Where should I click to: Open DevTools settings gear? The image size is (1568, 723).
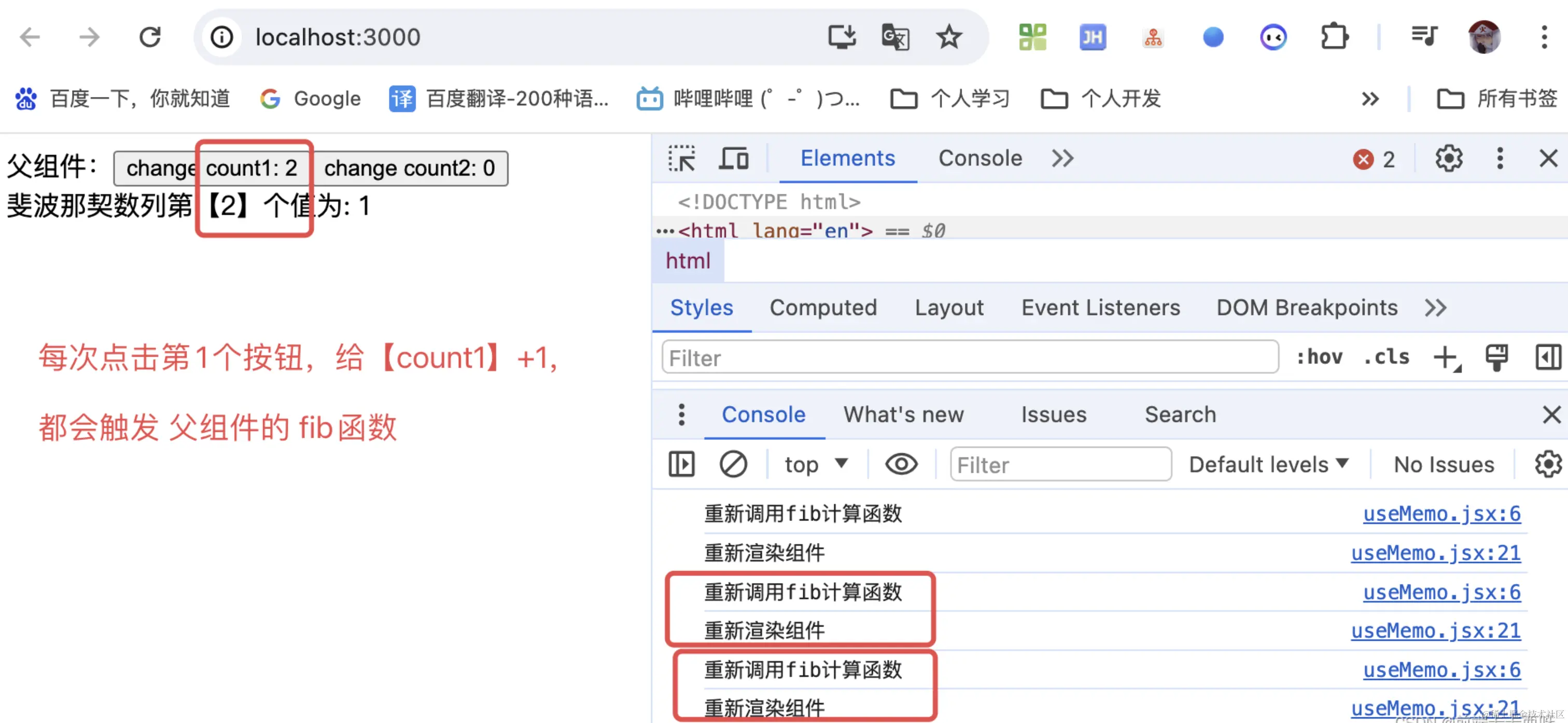click(1449, 159)
